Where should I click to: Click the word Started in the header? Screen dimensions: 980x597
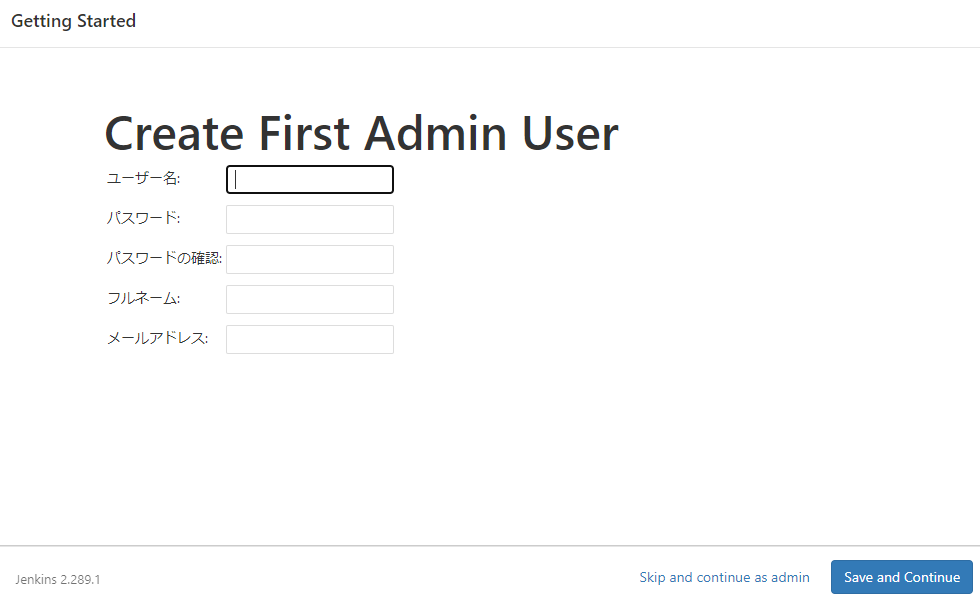click(106, 21)
